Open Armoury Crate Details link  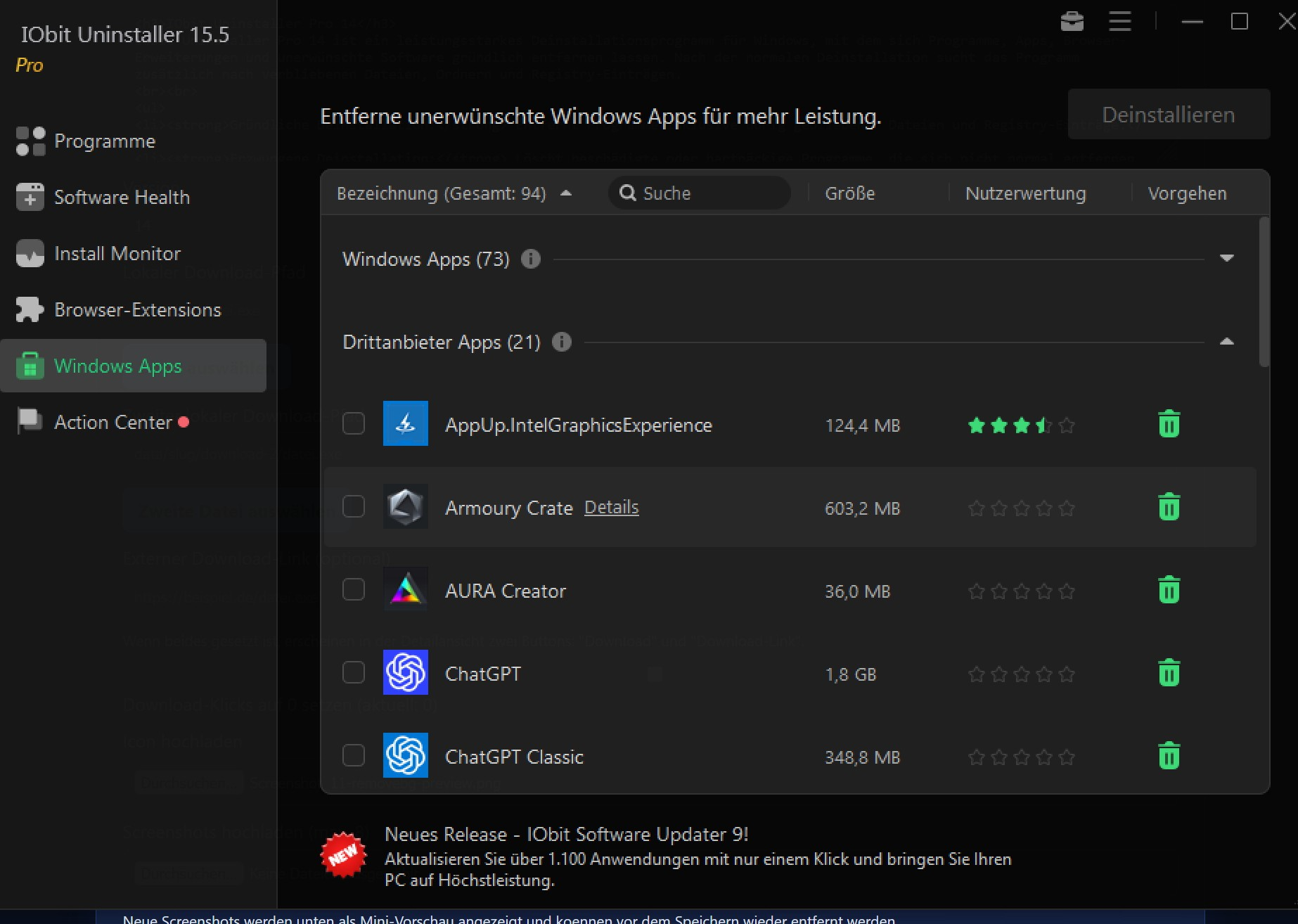tap(611, 507)
